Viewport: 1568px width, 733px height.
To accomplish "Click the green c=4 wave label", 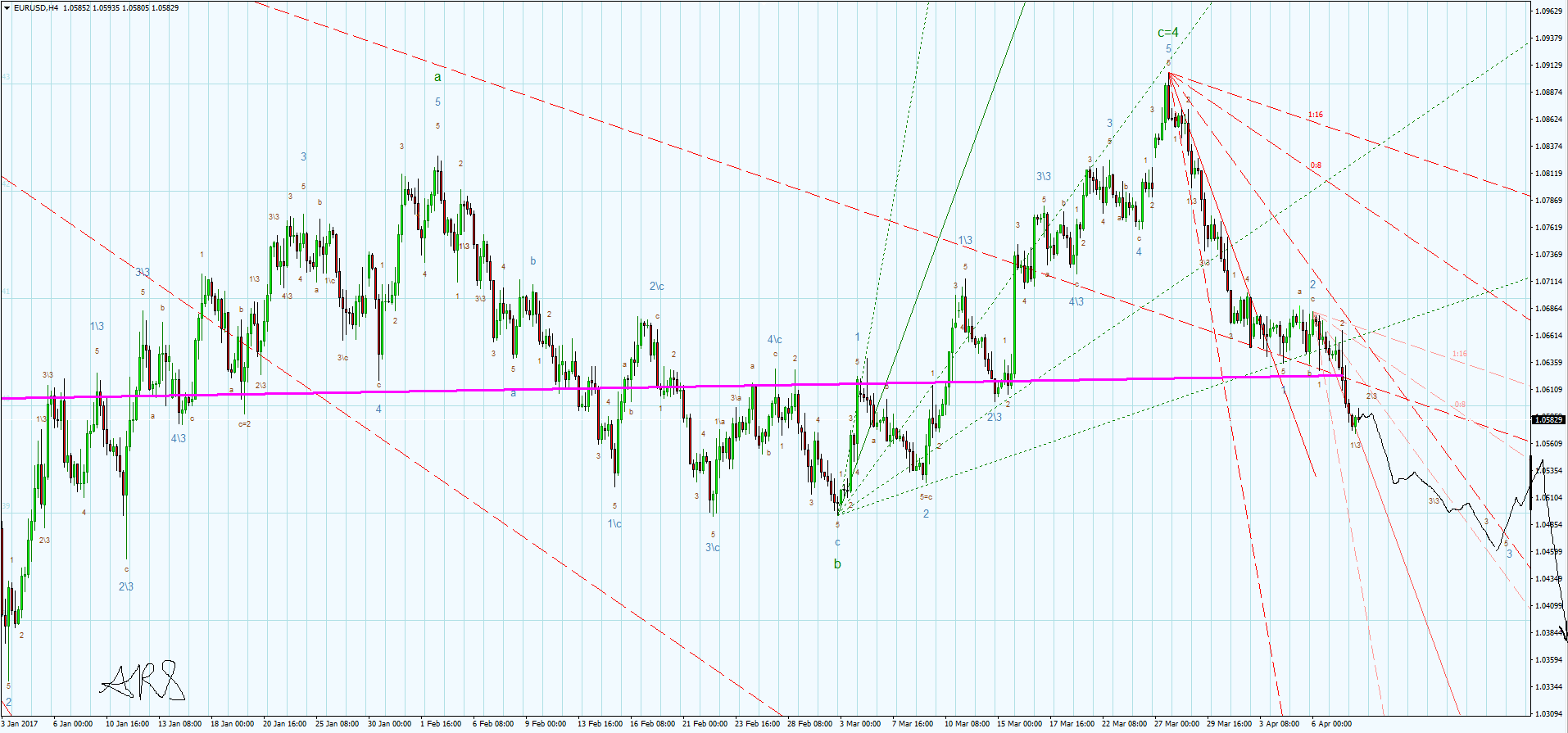I will [1167, 33].
